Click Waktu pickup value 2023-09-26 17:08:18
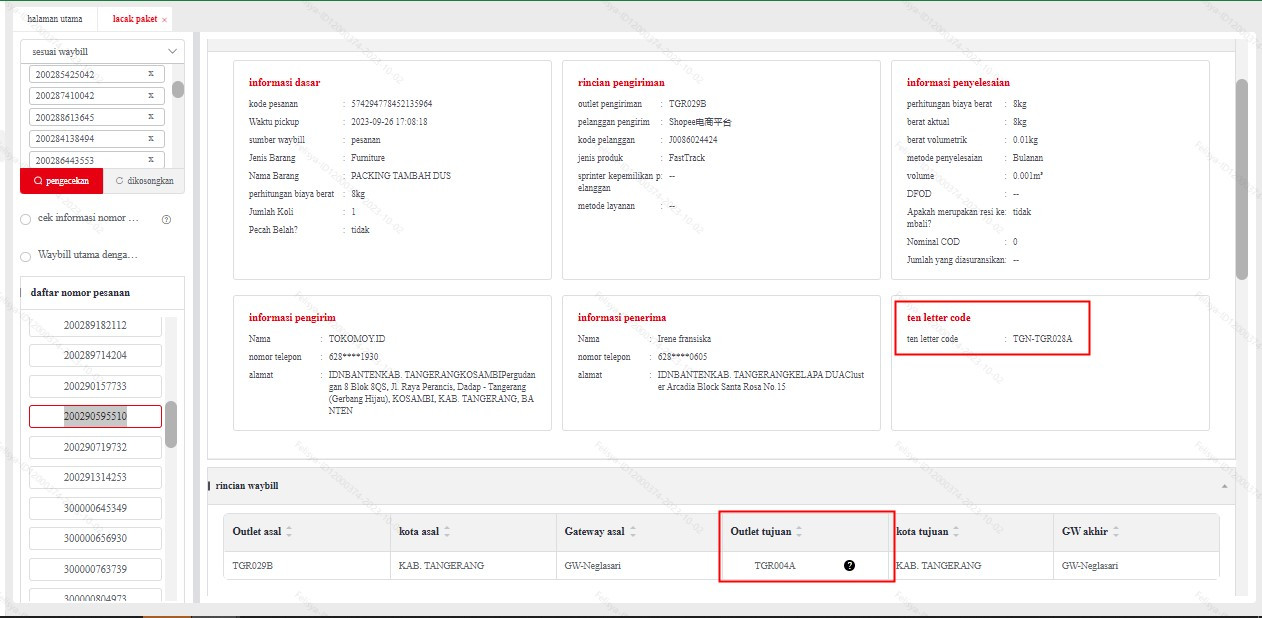This screenshot has width=1262, height=618. 389,121
